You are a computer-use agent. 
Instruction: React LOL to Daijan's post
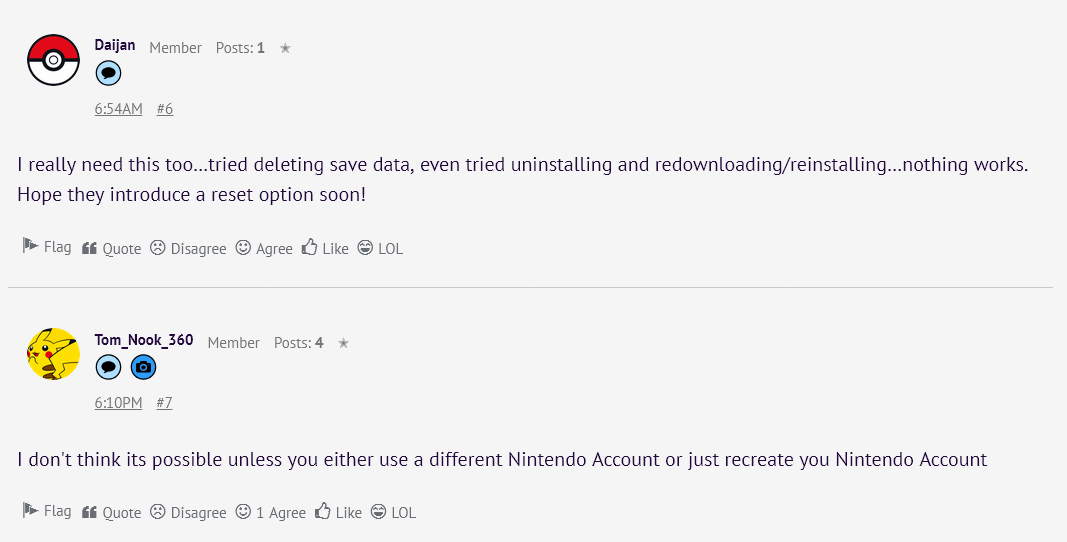(380, 248)
